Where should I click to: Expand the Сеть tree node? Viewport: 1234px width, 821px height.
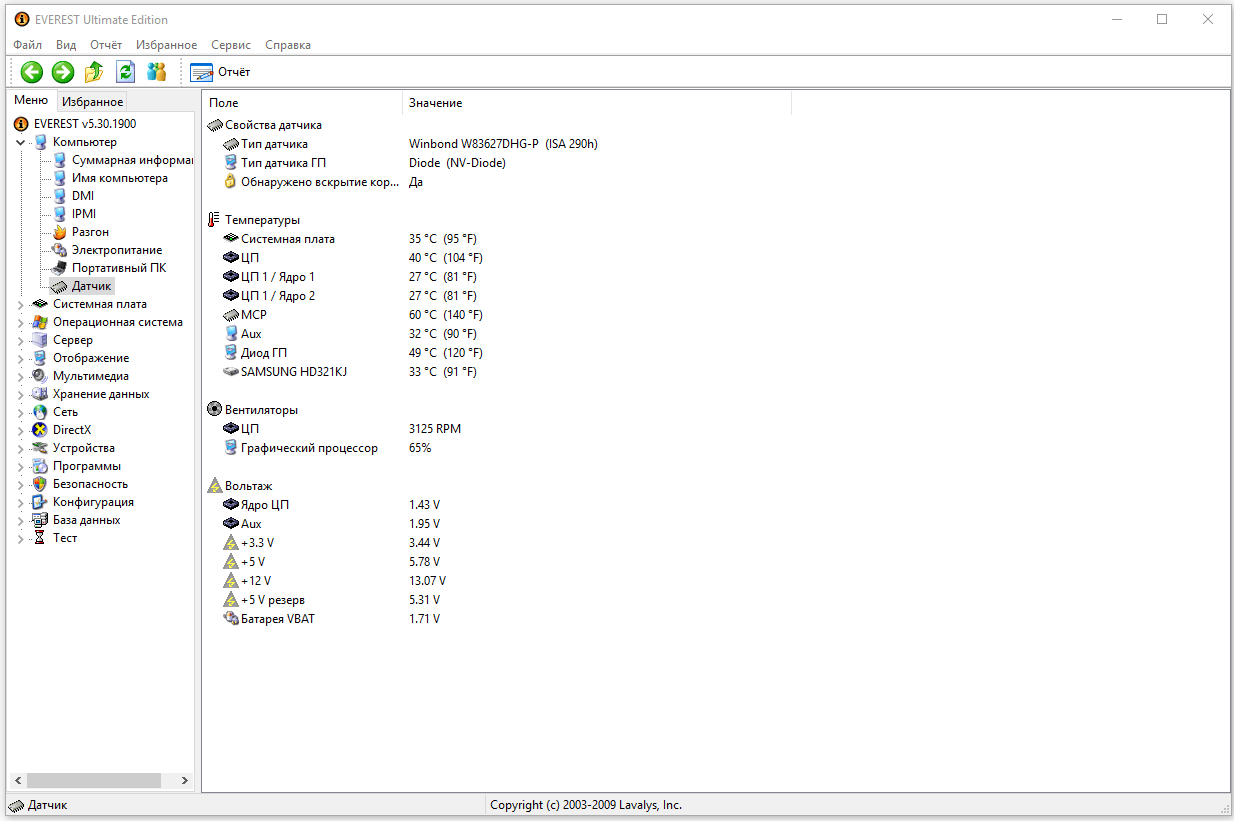(x=21, y=412)
